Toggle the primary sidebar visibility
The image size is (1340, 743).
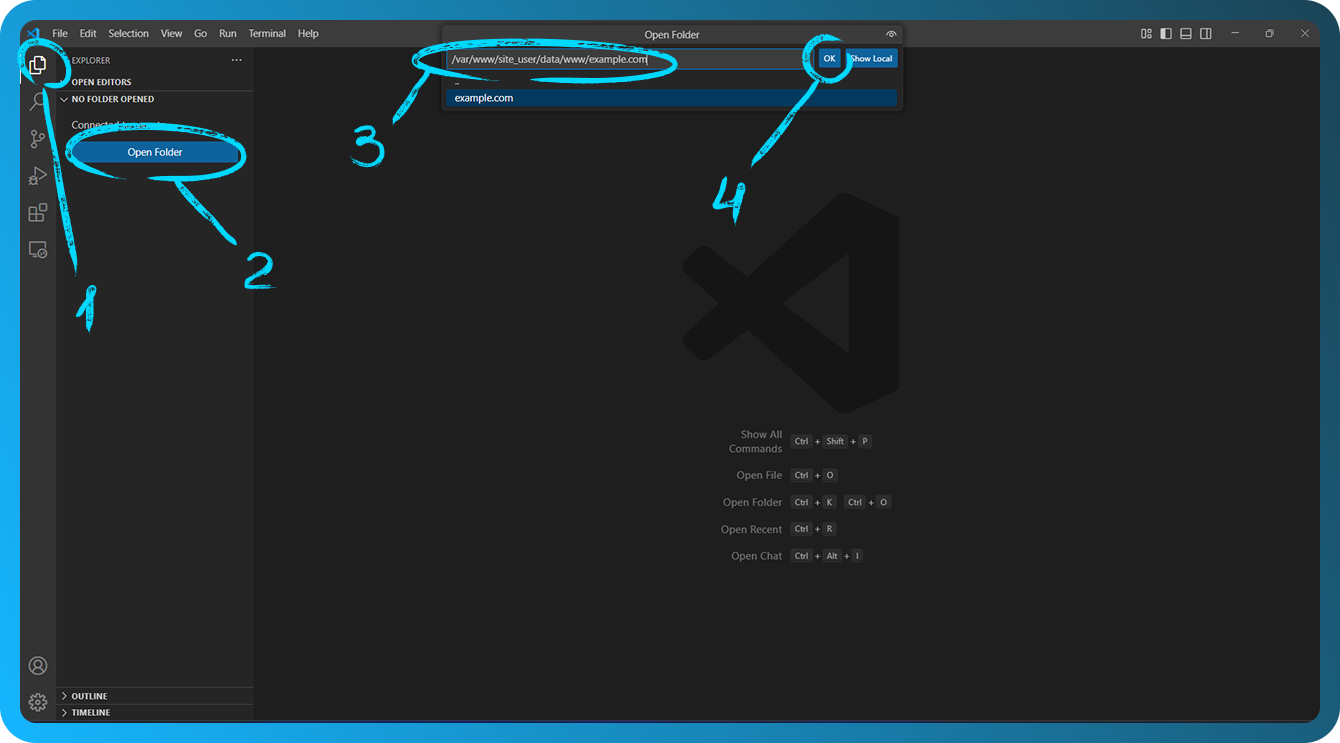1165,33
